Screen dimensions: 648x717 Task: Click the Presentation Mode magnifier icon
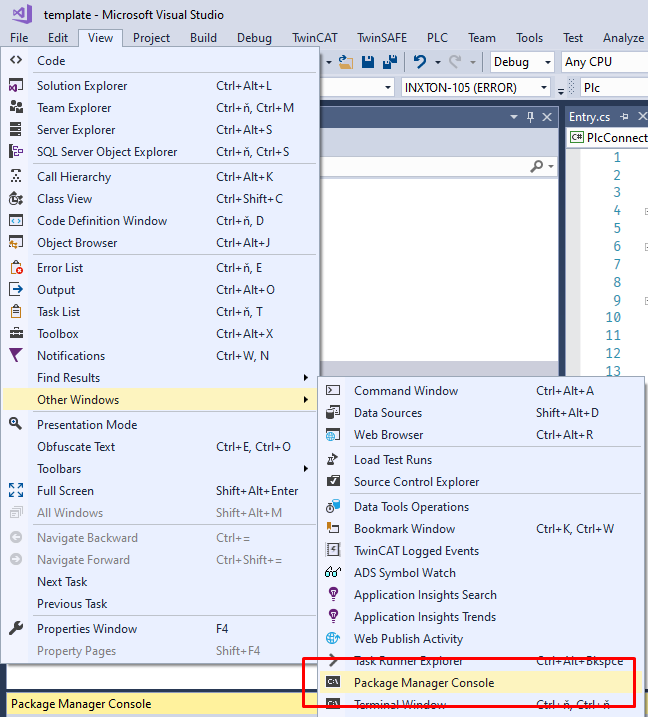[16, 424]
